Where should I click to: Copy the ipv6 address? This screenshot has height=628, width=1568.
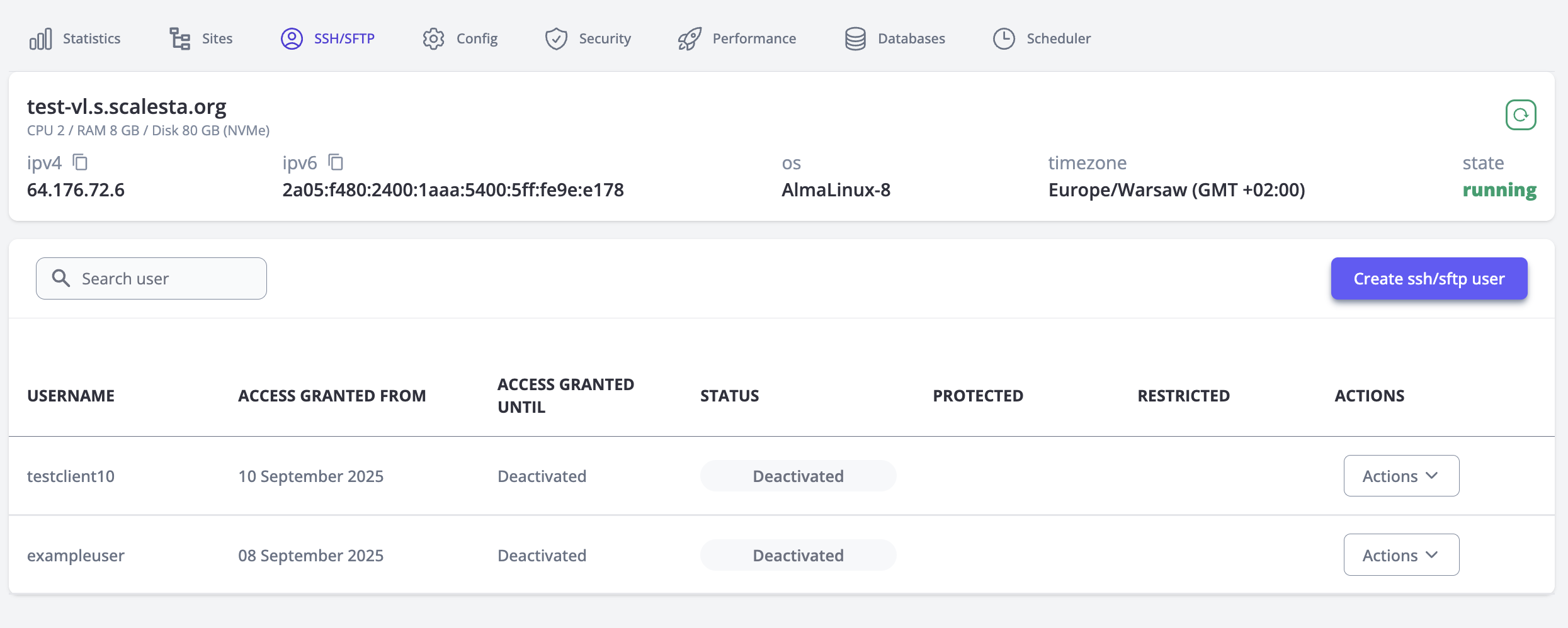pos(336,162)
